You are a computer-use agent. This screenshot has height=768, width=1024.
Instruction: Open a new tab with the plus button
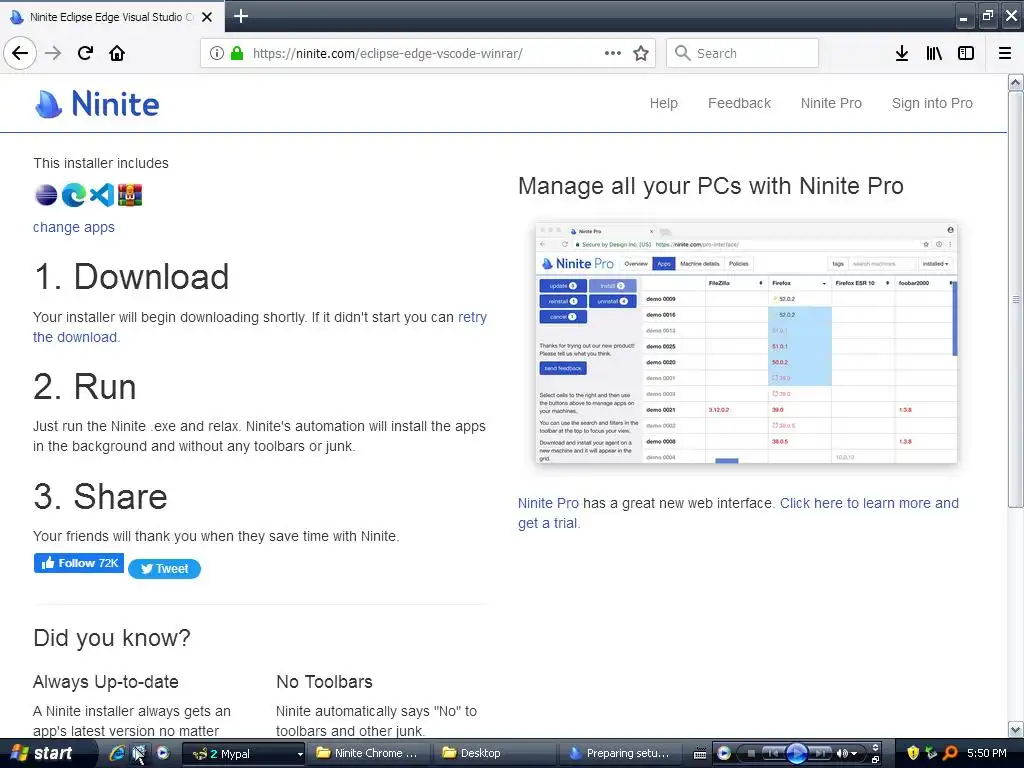240,16
